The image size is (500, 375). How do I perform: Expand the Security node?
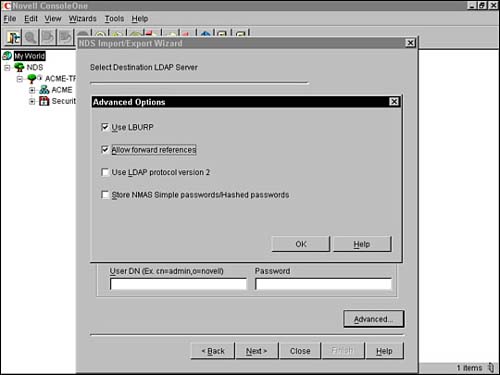tap(32, 101)
